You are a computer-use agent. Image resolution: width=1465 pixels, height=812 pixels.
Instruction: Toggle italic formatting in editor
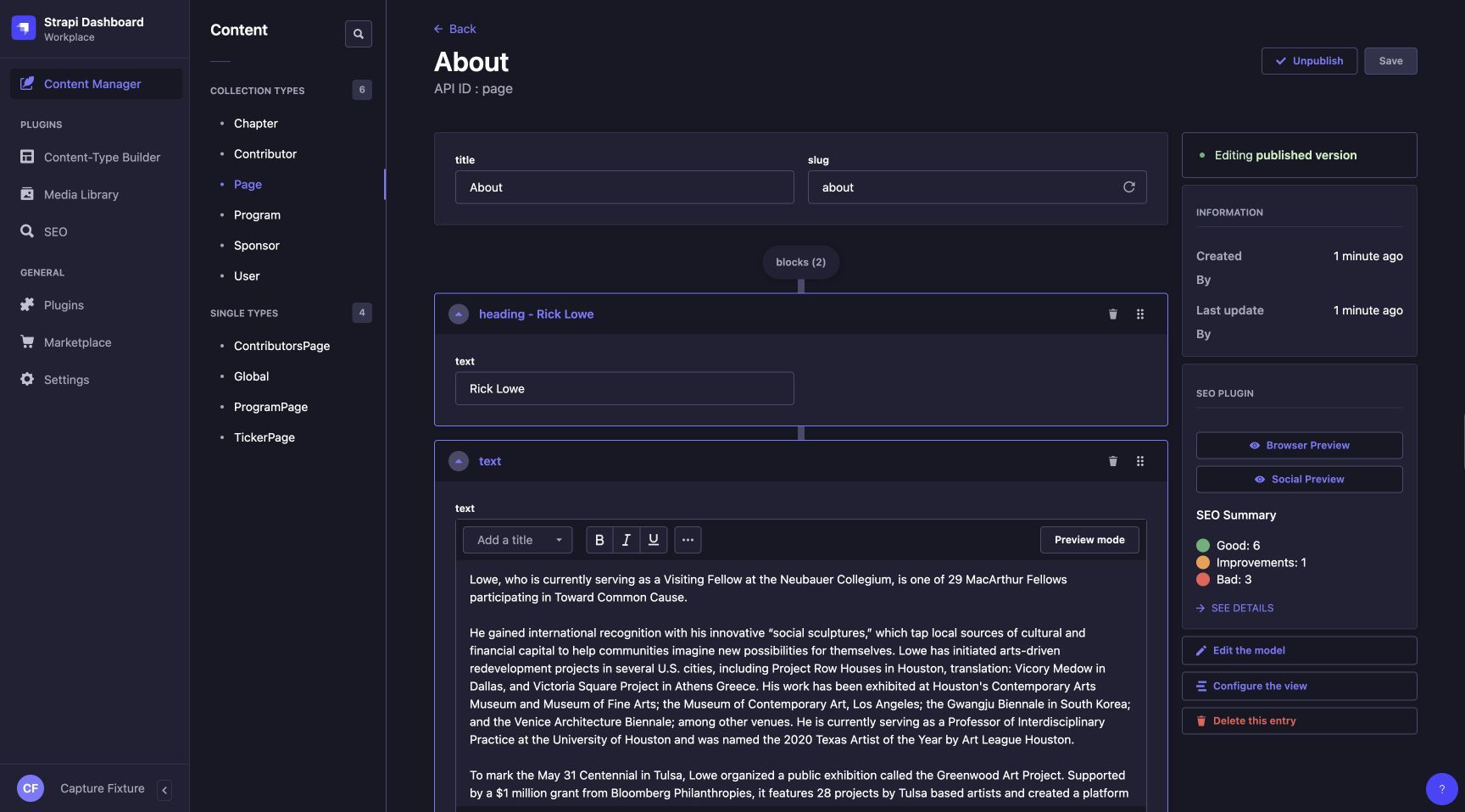627,540
